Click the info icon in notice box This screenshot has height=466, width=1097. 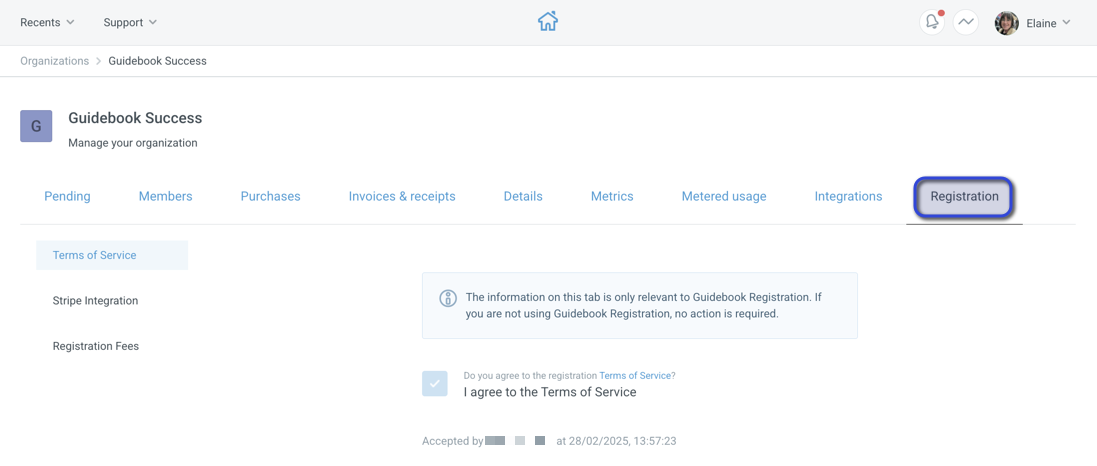tap(448, 298)
